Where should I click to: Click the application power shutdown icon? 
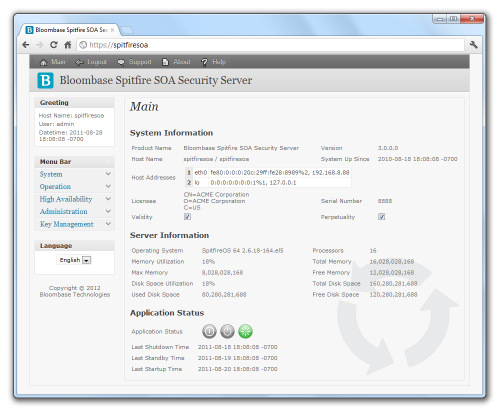click(x=228, y=331)
